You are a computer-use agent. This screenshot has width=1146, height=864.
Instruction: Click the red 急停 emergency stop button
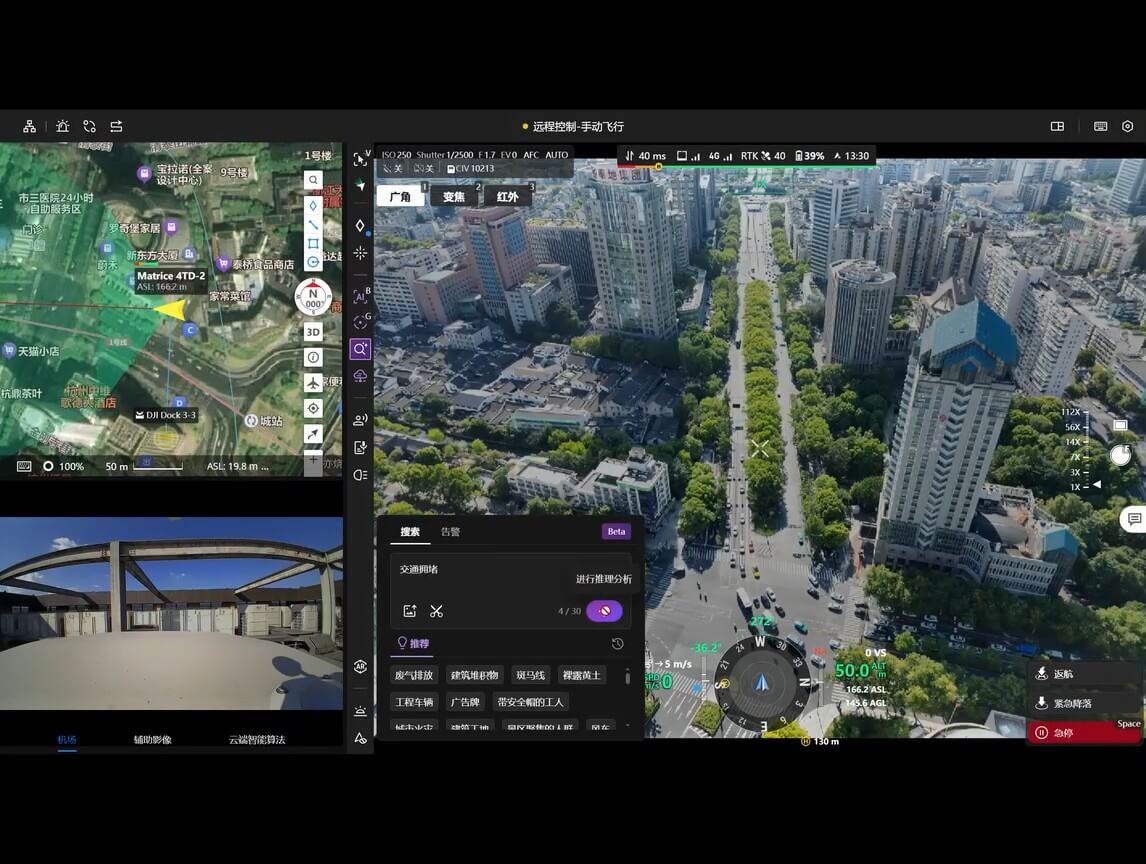tap(1083, 732)
